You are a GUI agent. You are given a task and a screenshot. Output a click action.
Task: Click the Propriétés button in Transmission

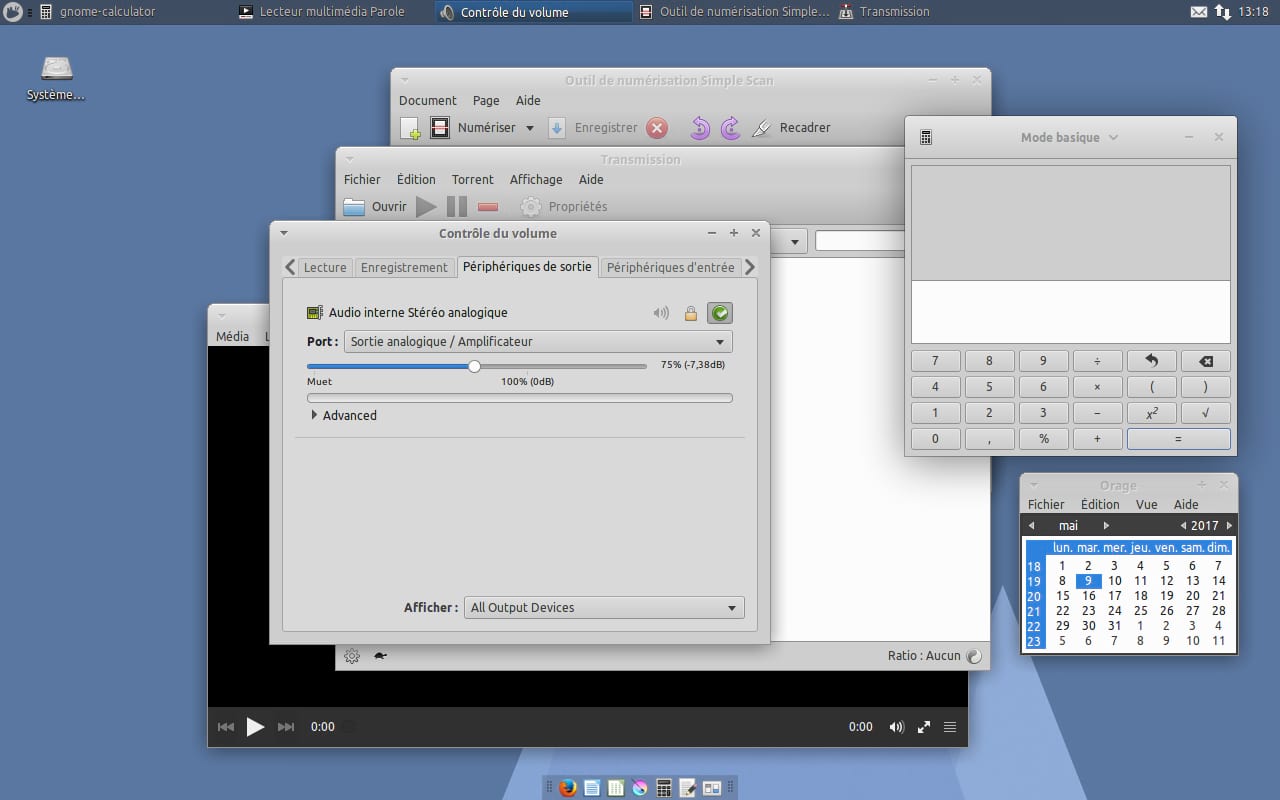pyautogui.click(x=564, y=207)
